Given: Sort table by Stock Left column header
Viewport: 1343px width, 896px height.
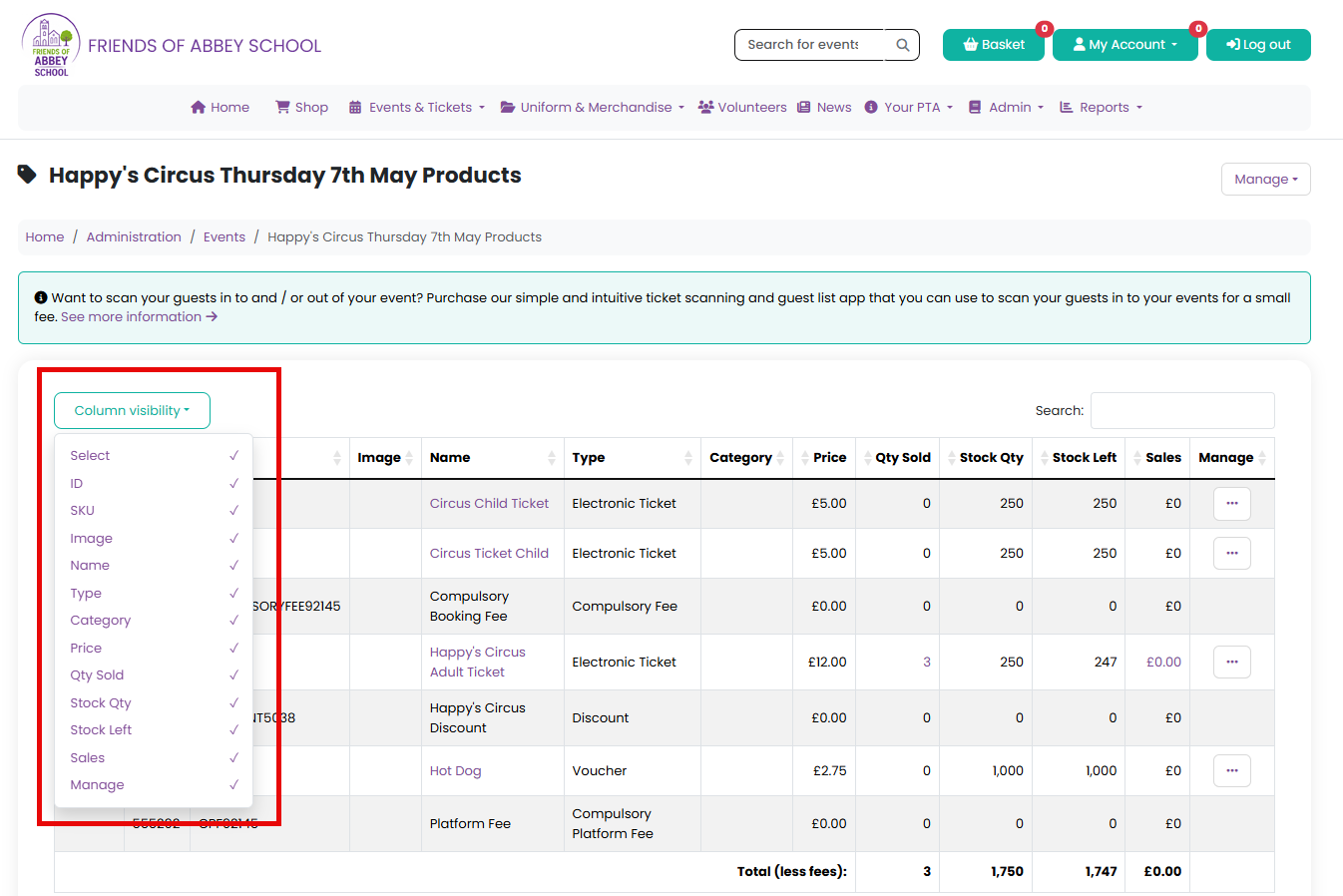Looking at the screenshot, I should point(1079,458).
